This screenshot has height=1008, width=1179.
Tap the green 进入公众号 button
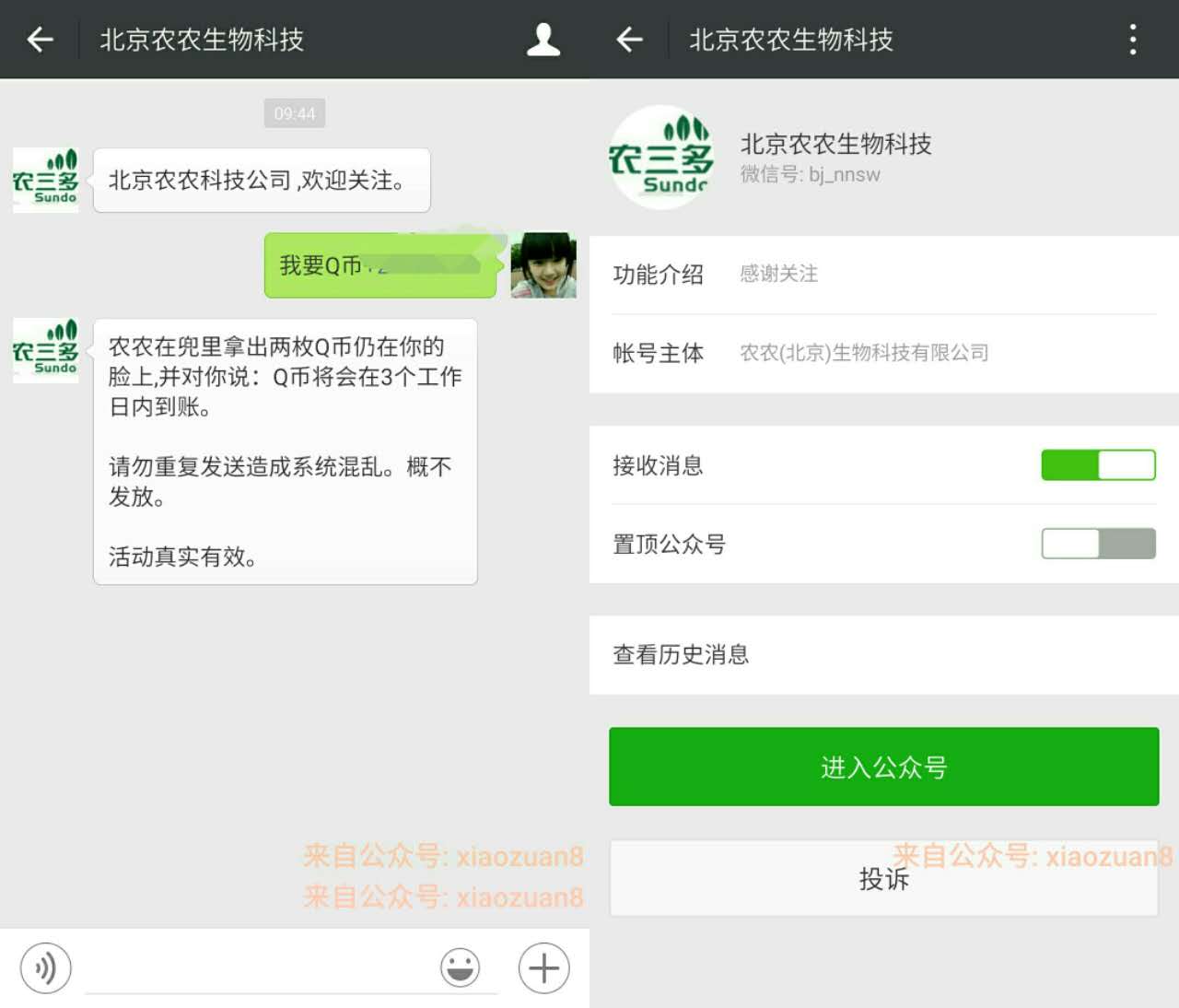884,767
